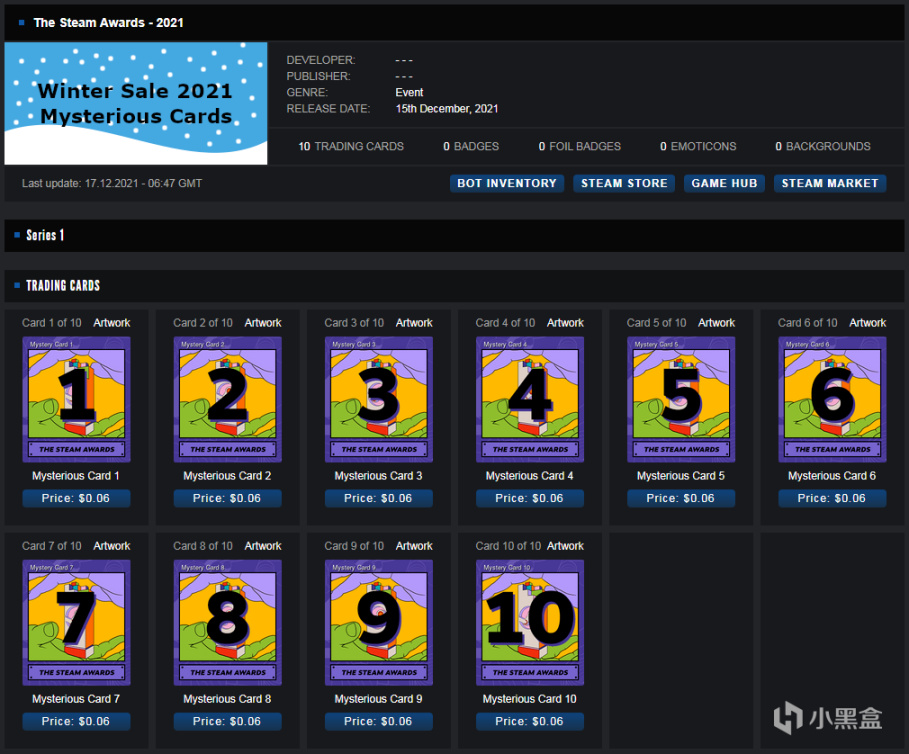Click The Steam Awards - 2021 title

[108, 23]
